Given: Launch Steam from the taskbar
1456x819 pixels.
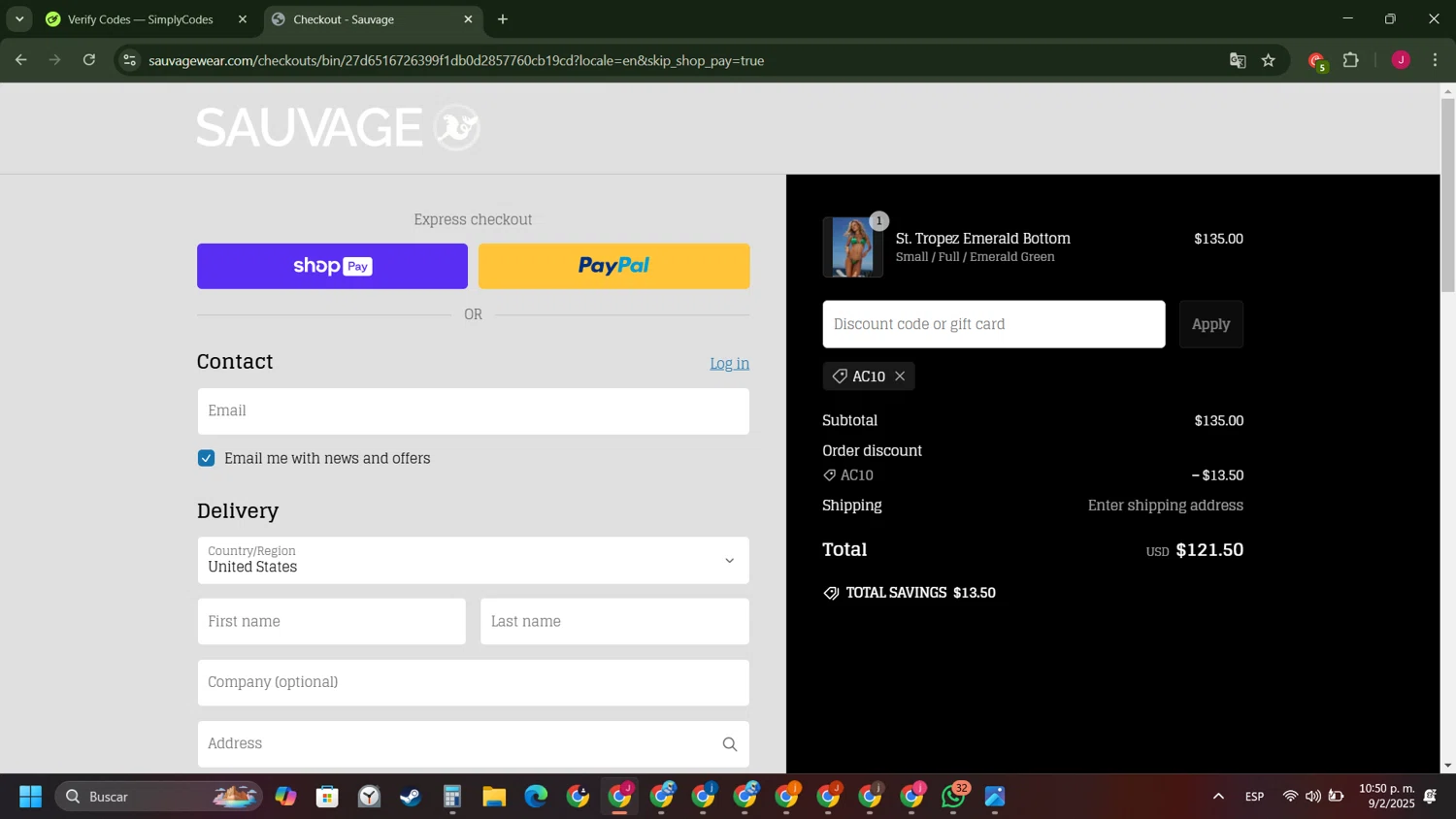Looking at the screenshot, I should [x=411, y=797].
